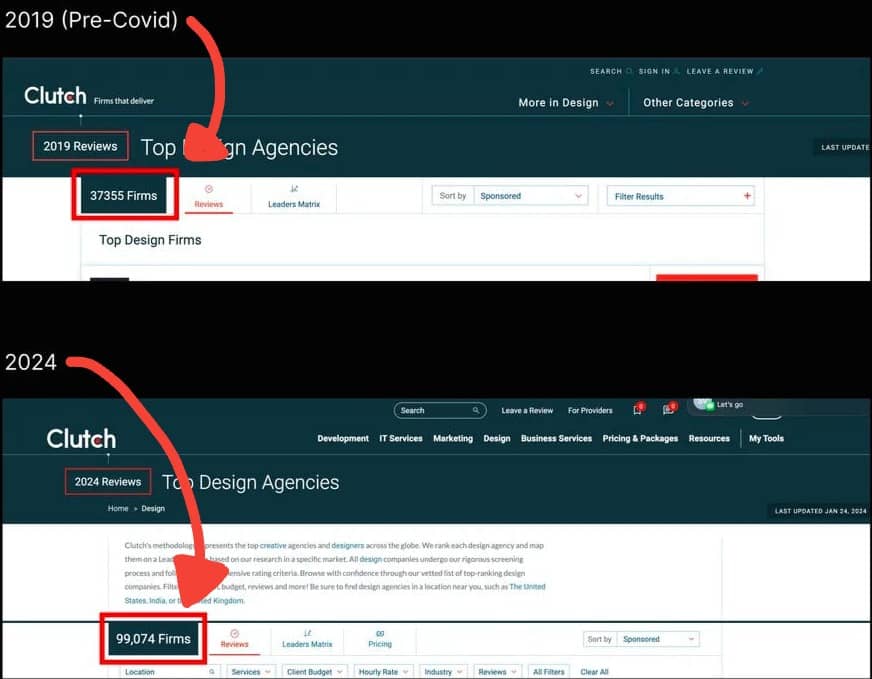
Task: Select the Reviews tab in the 2024 page
Action: tap(234, 638)
